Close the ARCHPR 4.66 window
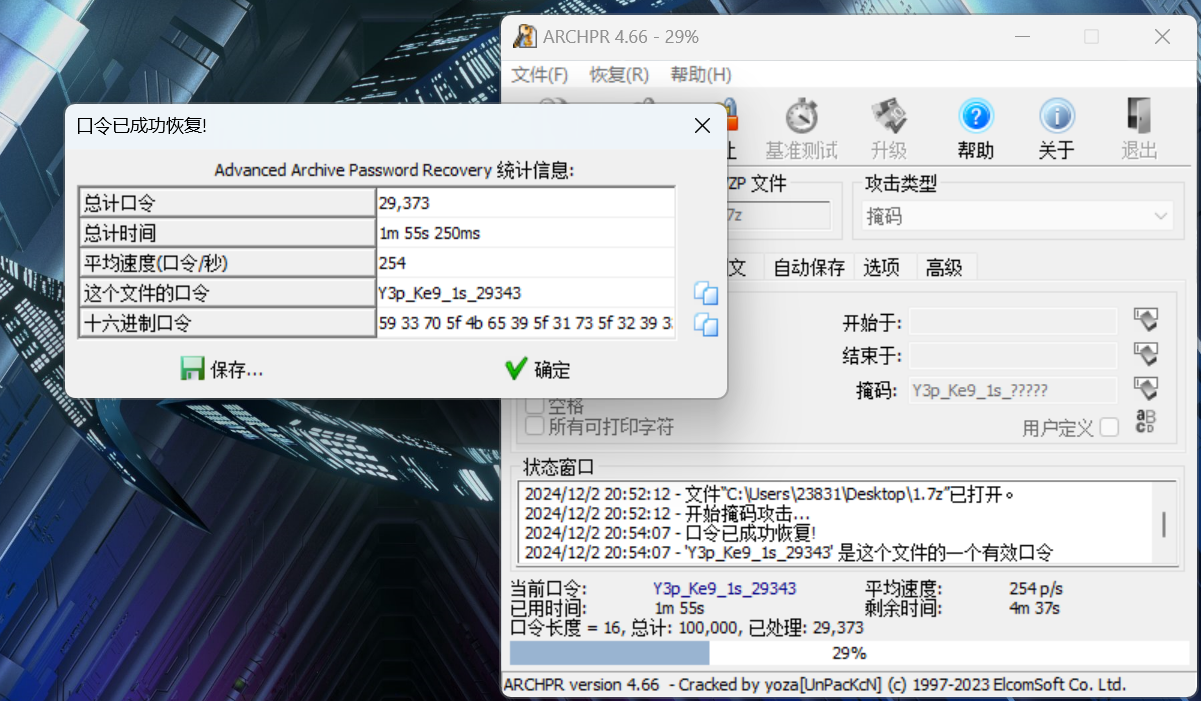1201x701 pixels. [1162, 37]
